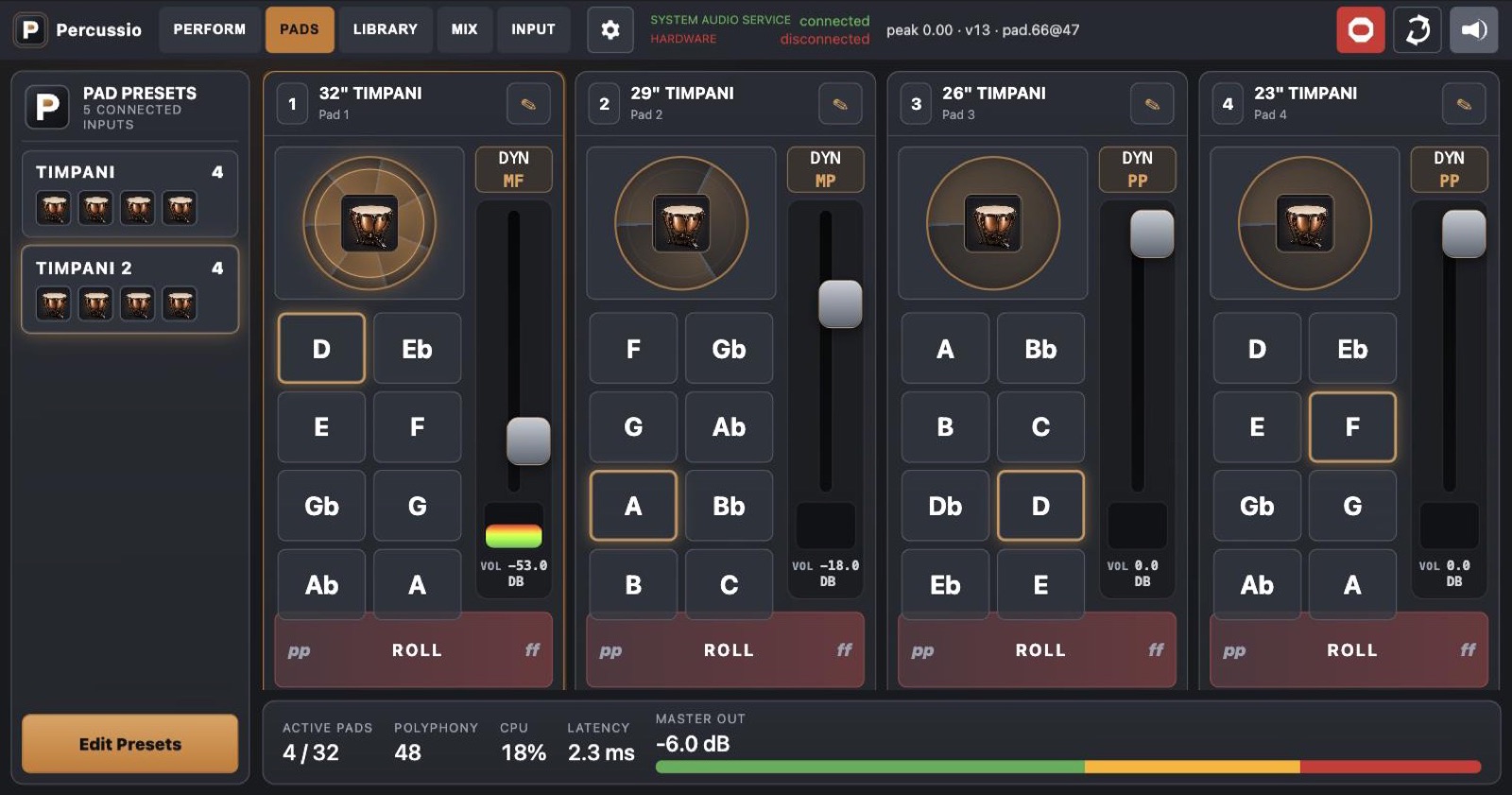Image resolution: width=1512 pixels, height=795 pixels.
Task: Trigger ROLL strip on pad 4
Action: (1349, 650)
